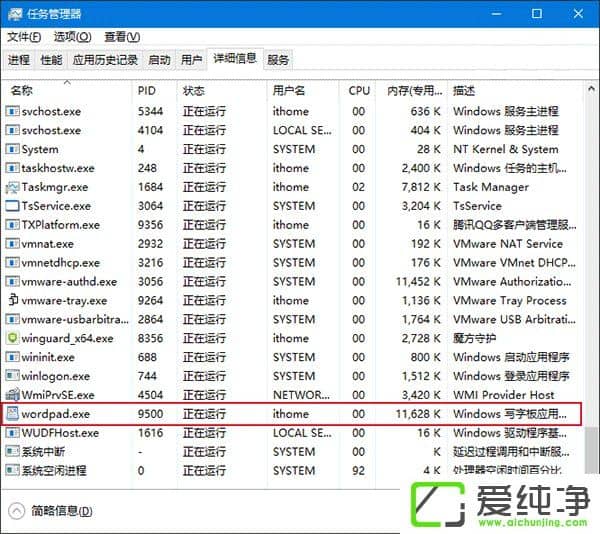Viewport: 600px width, 534px height.
Task: Sort by the 名称 column header
Action: (x=67, y=91)
